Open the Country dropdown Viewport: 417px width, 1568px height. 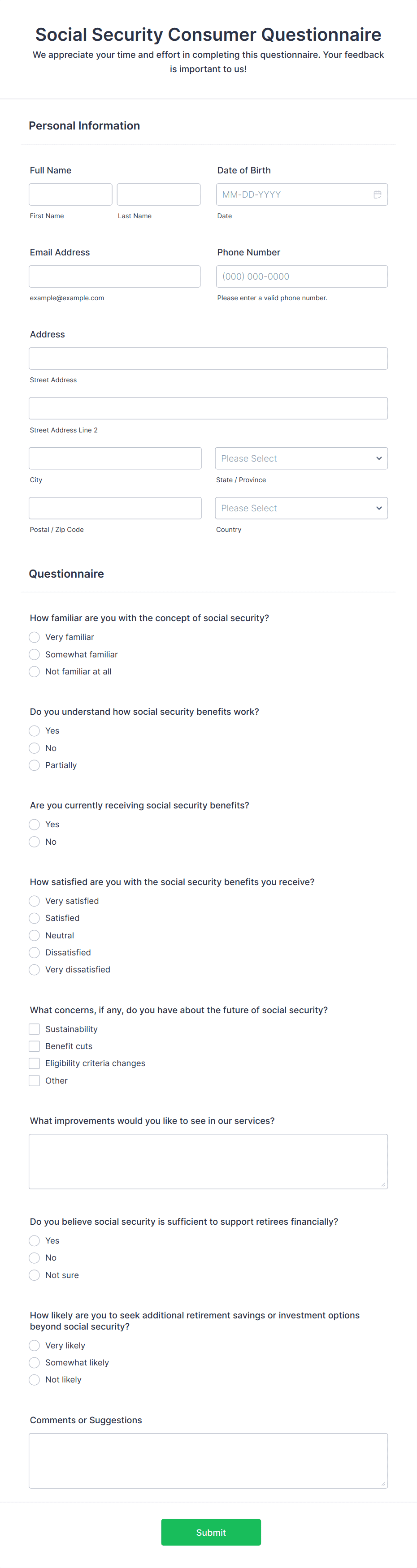click(x=301, y=508)
